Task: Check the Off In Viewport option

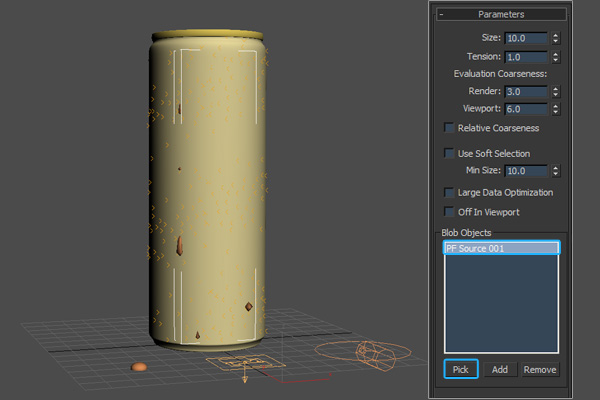Action: coord(449,212)
